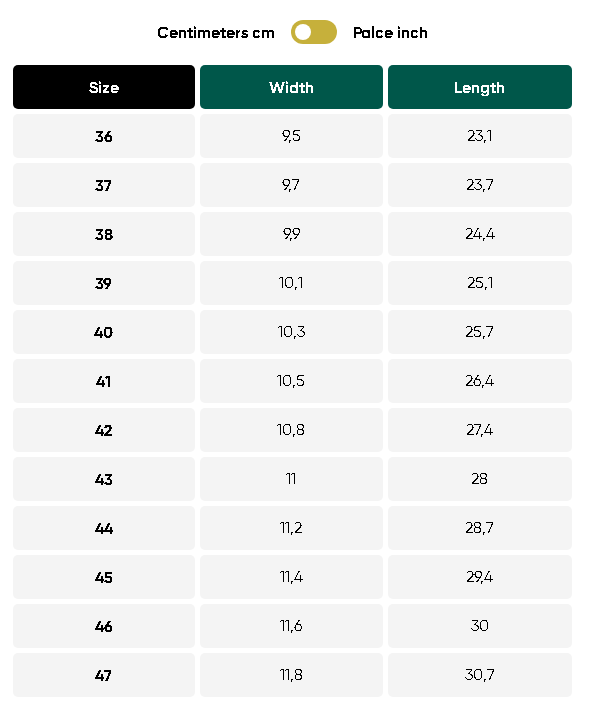
Task: Select size 40 row cell
Action: tap(104, 332)
